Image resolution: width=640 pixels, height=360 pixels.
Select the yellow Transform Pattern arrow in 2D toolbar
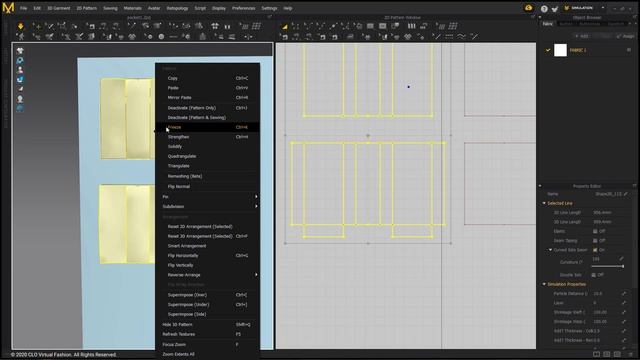click(284, 26)
